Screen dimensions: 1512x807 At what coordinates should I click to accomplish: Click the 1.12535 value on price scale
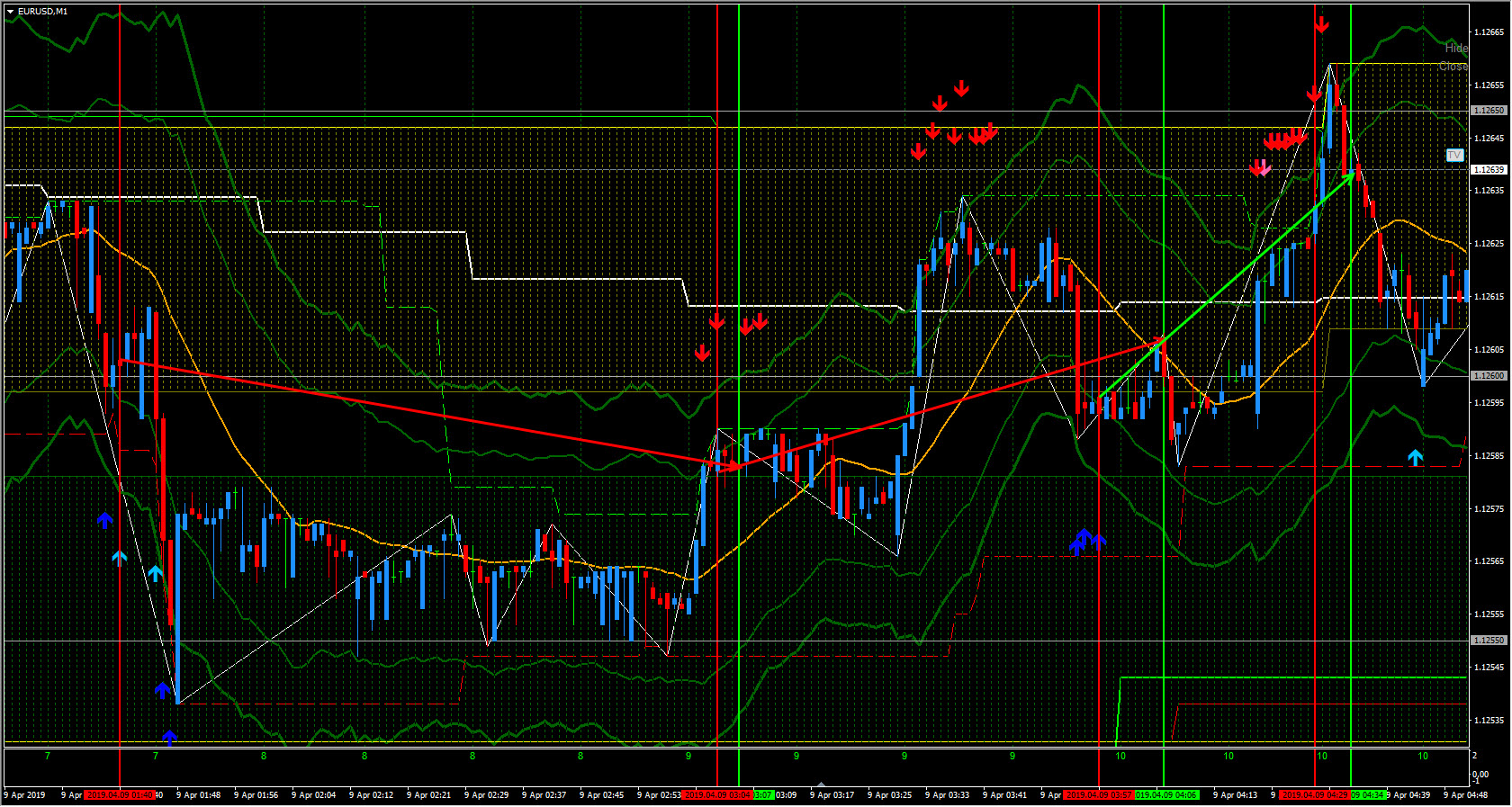(x=1489, y=721)
